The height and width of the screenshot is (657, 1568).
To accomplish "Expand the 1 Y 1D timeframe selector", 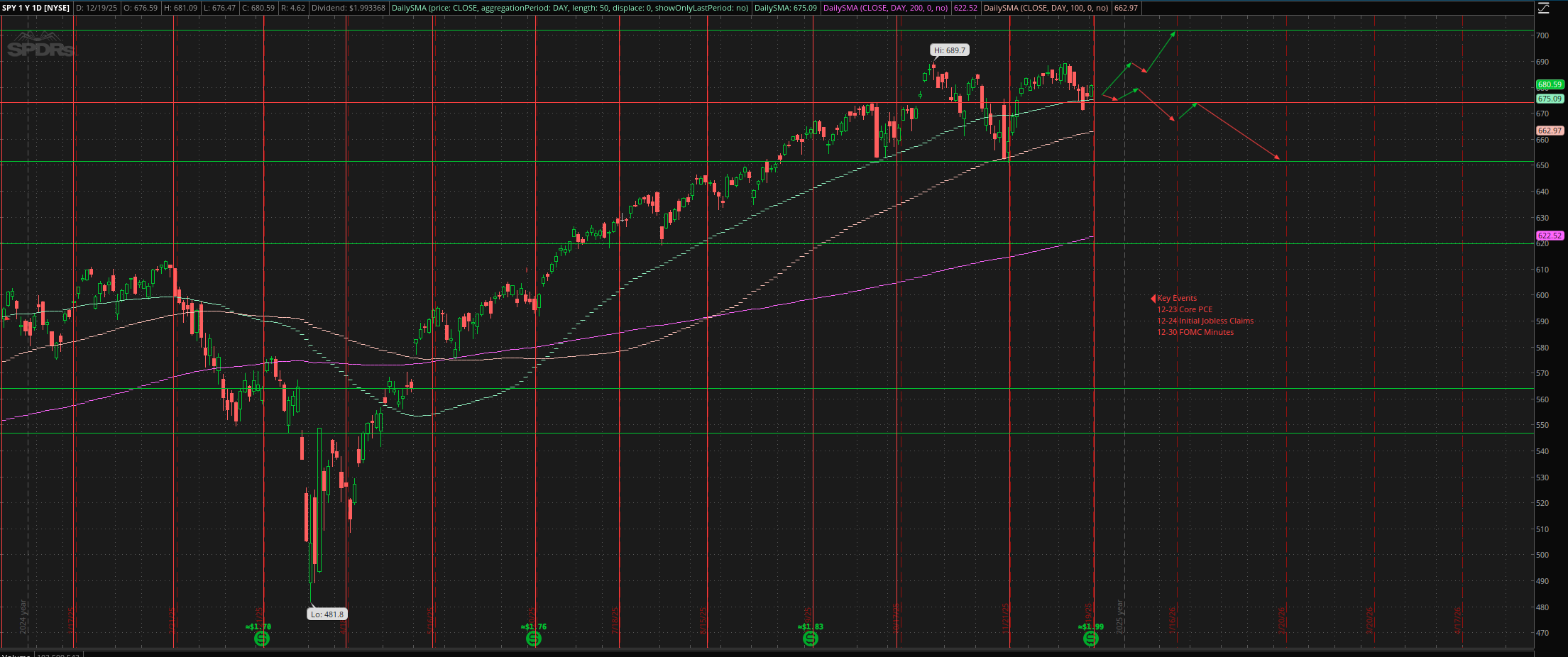I will coord(28,8).
